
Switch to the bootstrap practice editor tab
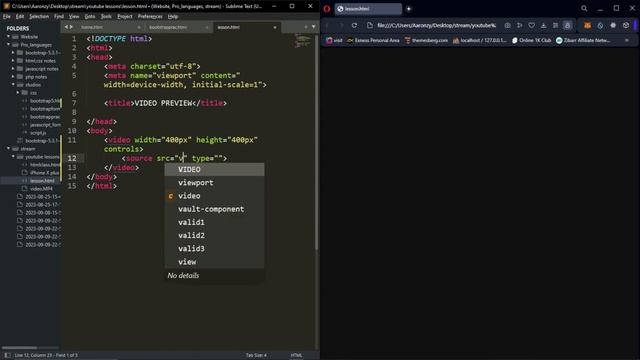(x=178, y=27)
